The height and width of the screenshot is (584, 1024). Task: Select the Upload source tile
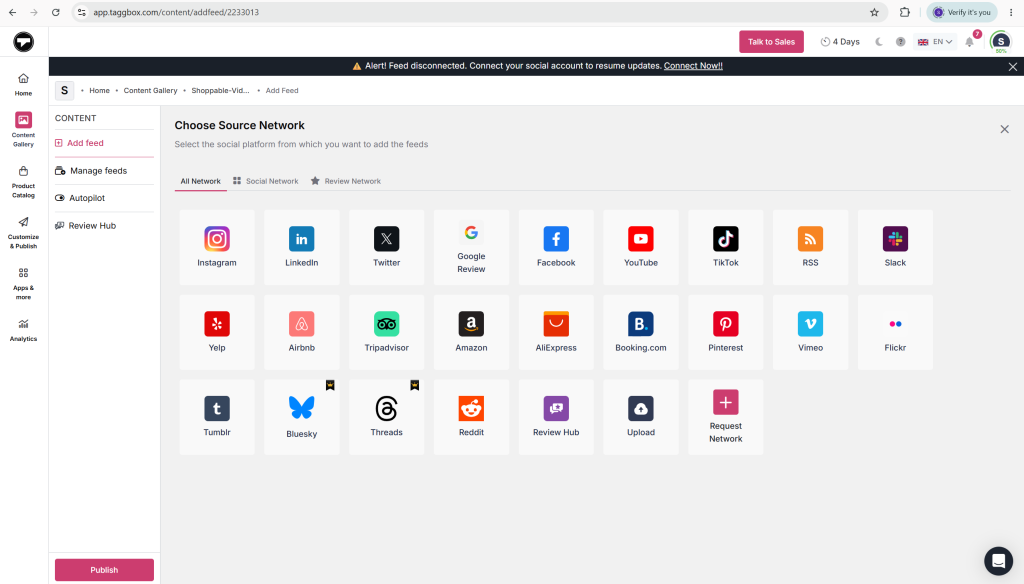pyautogui.click(x=641, y=417)
